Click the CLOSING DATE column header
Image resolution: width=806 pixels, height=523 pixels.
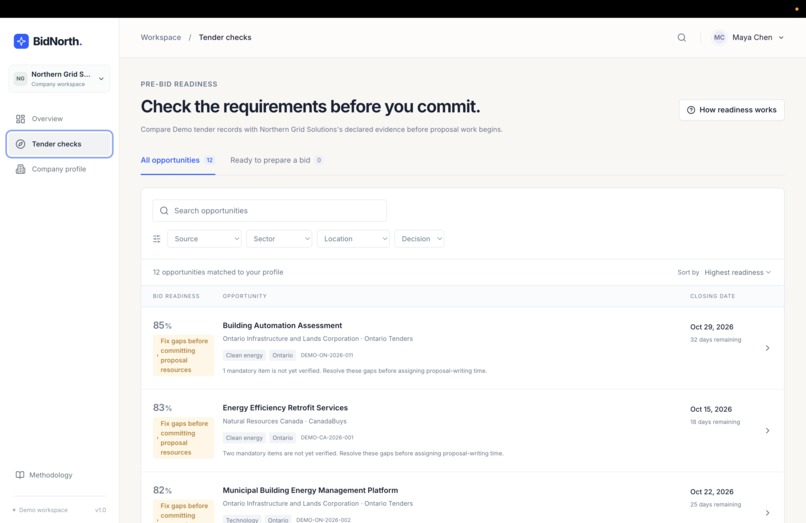(x=712, y=296)
